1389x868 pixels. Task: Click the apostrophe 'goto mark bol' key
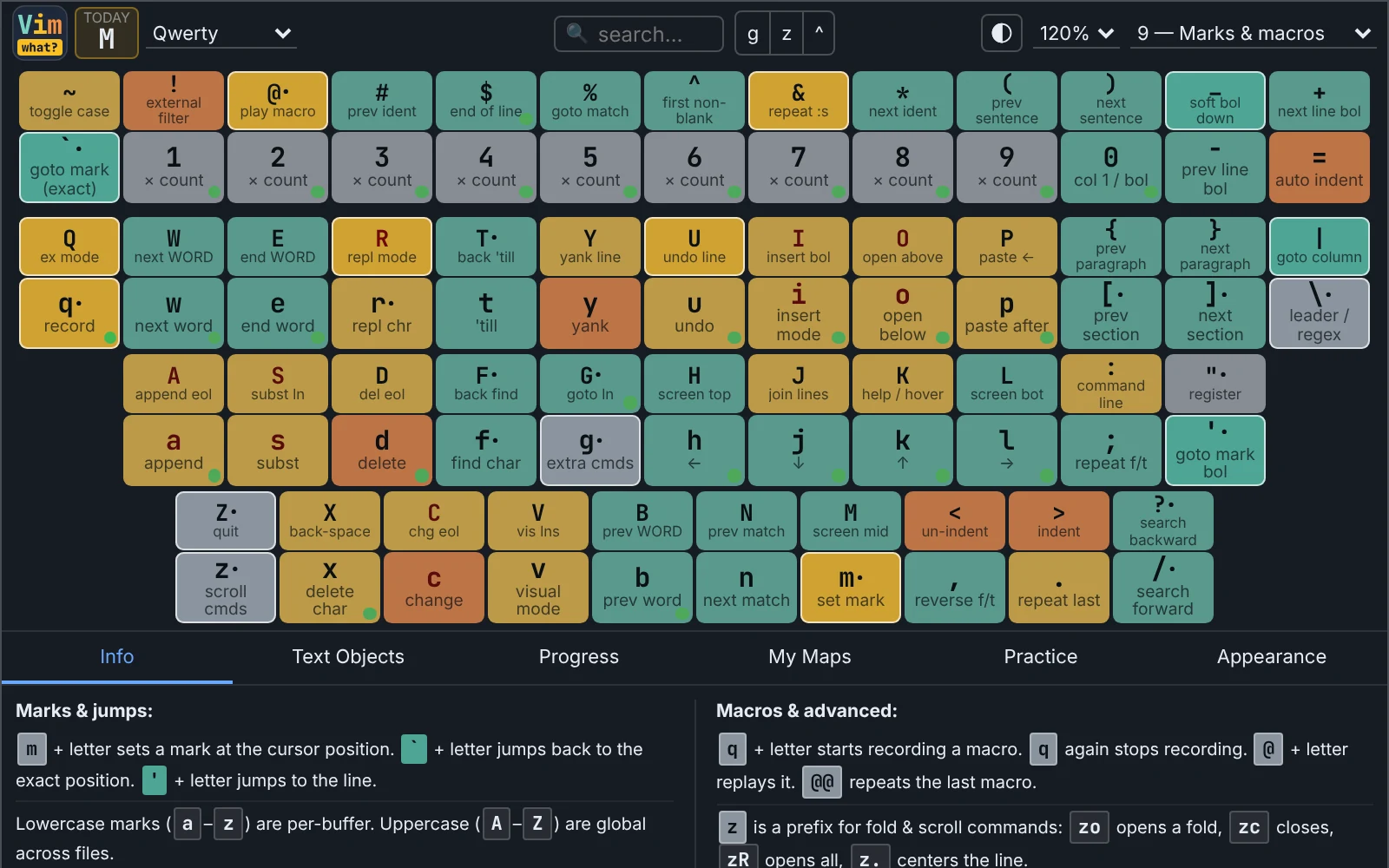(x=1215, y=450)
